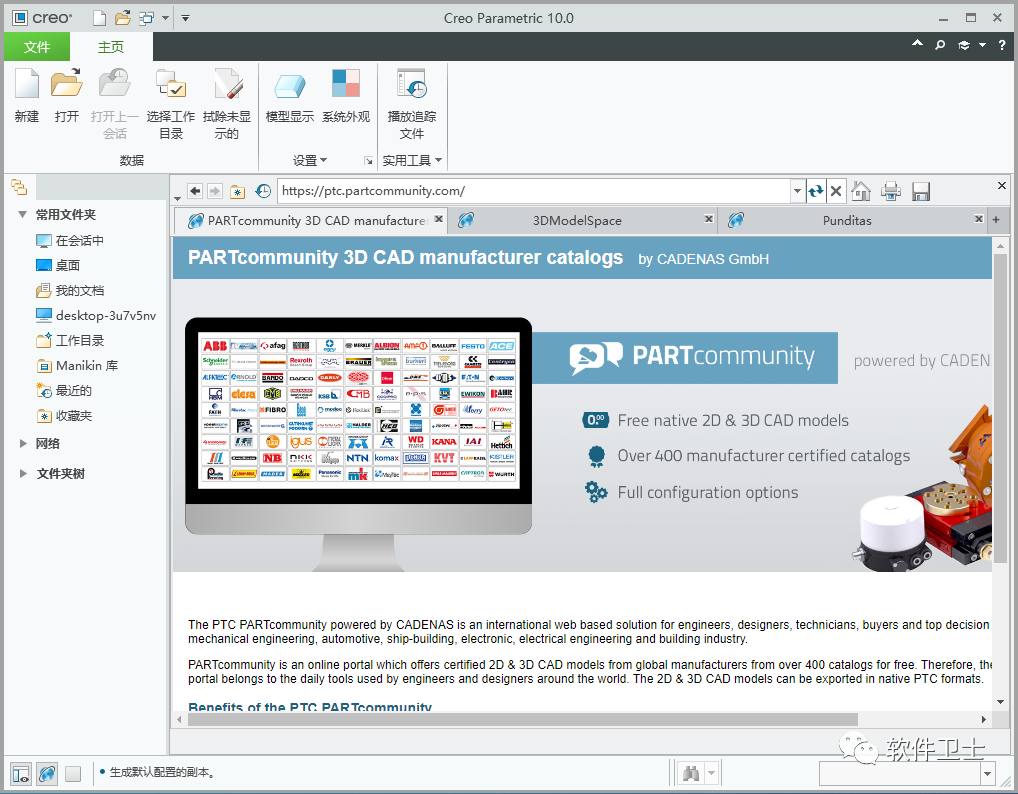Click the browser address field
The width and height of the screenshot is (1018, 794).
pos(535,191)
